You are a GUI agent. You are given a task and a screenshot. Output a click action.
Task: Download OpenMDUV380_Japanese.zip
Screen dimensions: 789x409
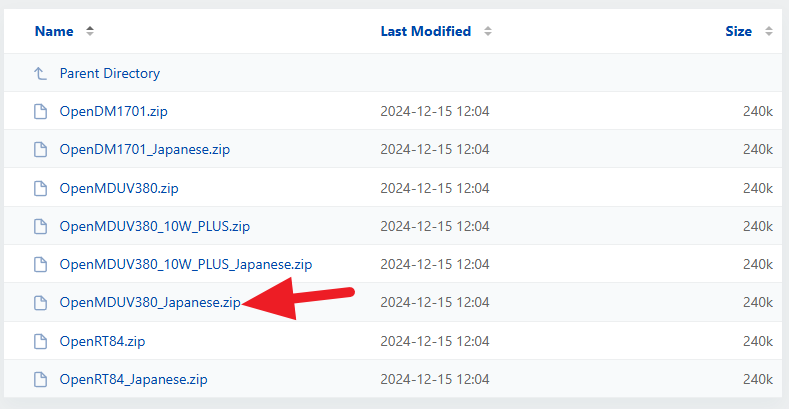coord(149,302)
